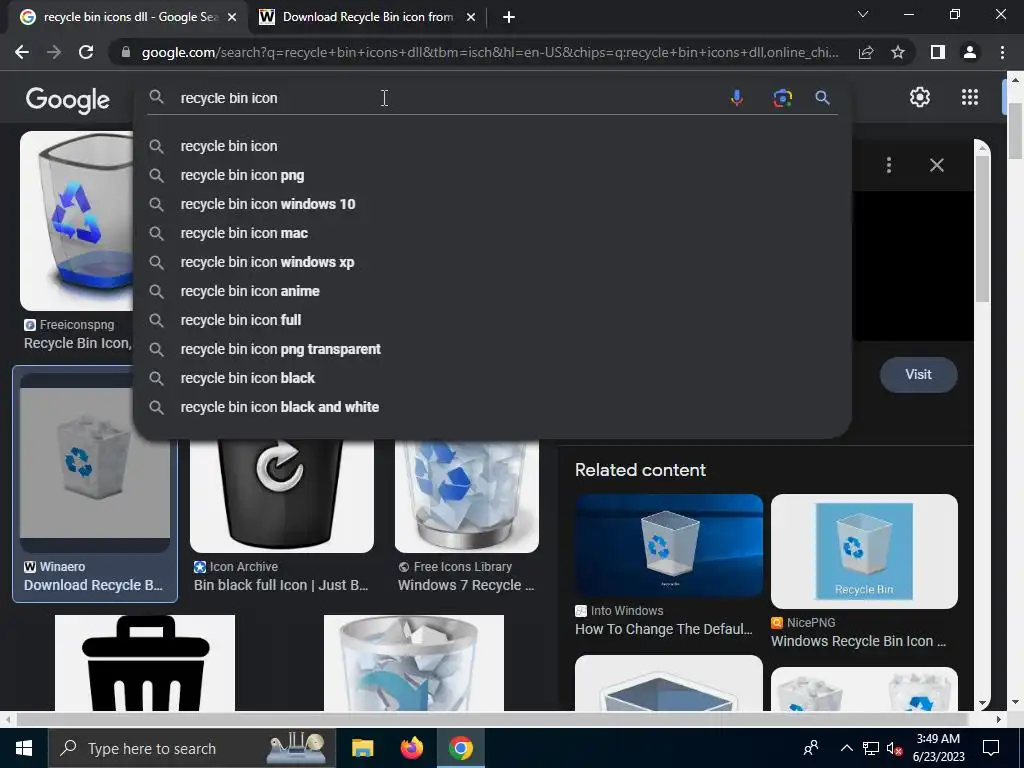Close the image preview panel
The width and height of the screenshot is (1024, 768).
[936, 165]
